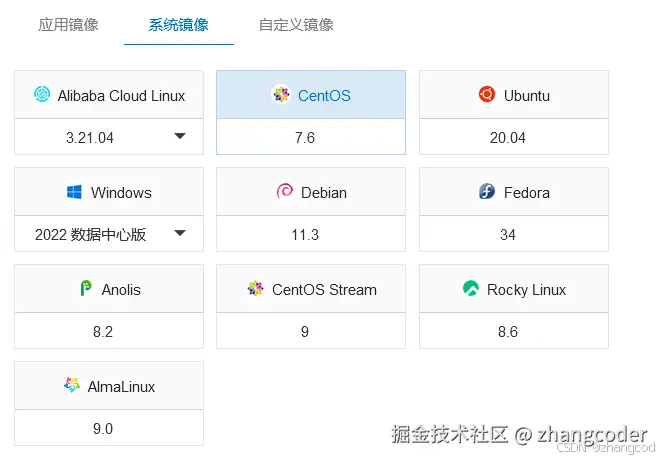Choose Debian version 11.3
Image resolution: width=661 pixels, height=461 pixels.
[x=305, y=235]
